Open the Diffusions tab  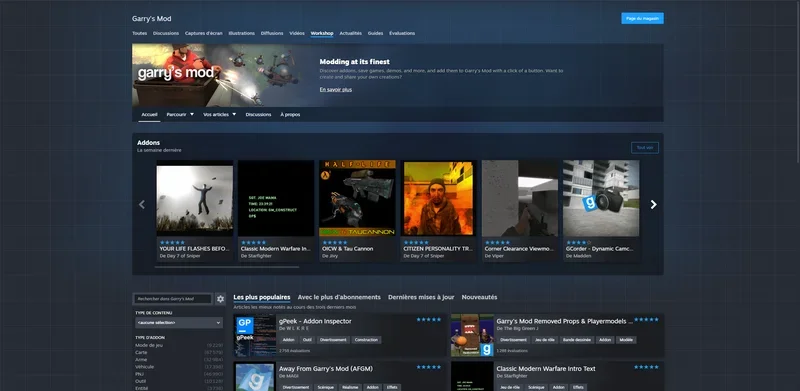pyautogui.click(x=272, y=33)
